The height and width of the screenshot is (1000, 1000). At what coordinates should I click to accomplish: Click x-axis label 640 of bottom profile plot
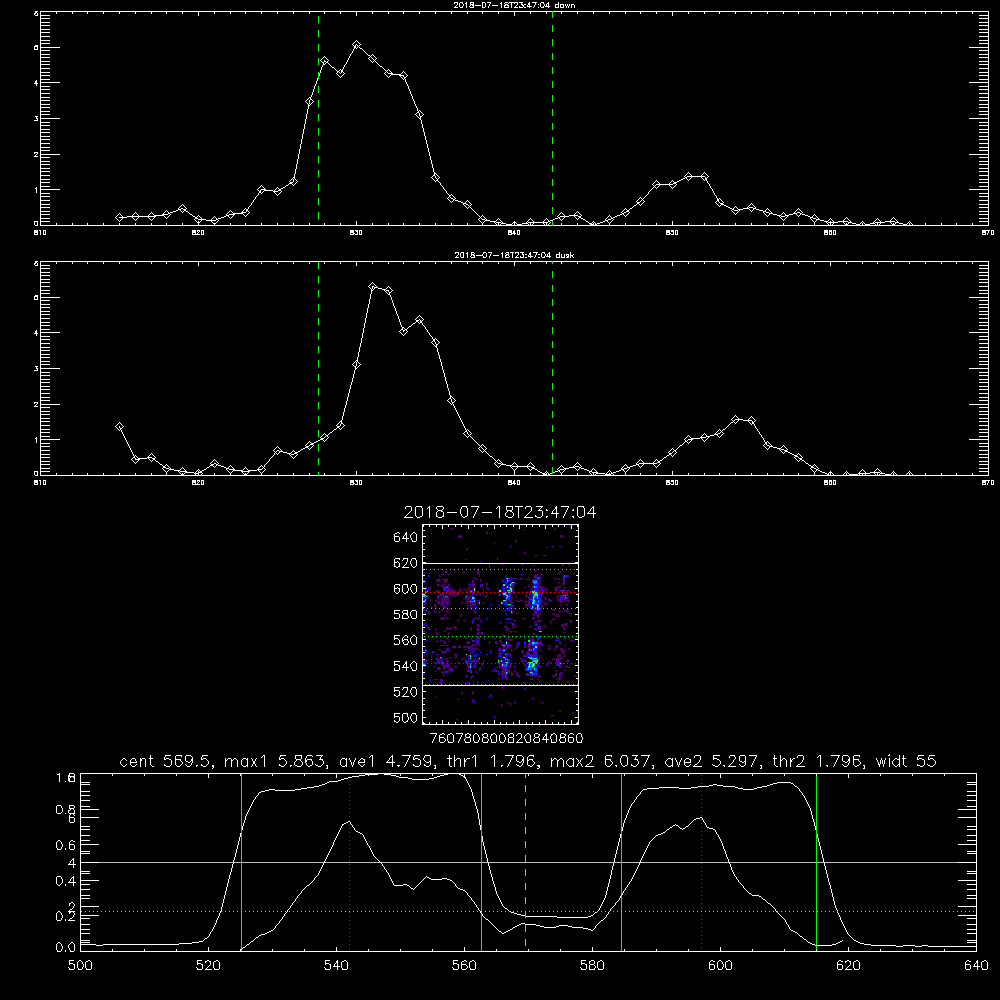tap(976, 966)
